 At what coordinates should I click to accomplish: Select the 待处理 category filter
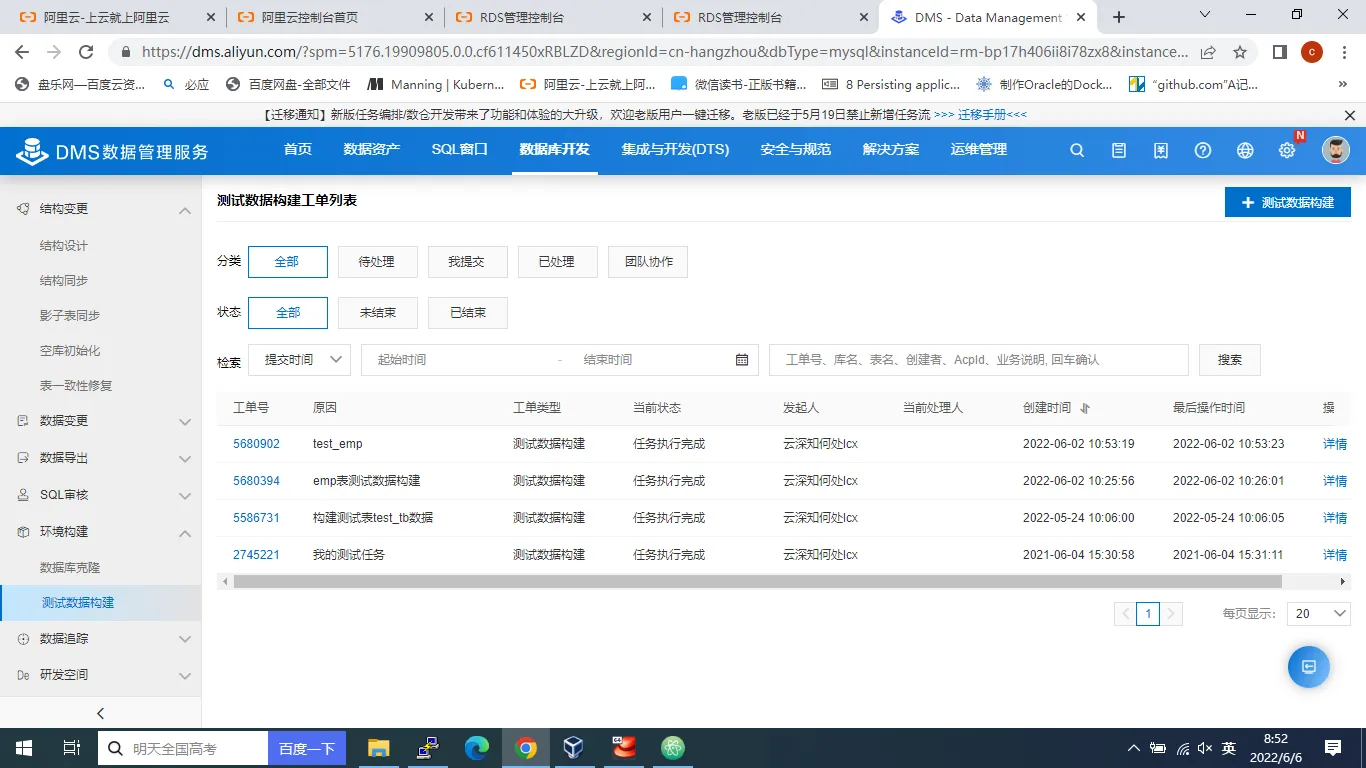[x=377, y=262]
